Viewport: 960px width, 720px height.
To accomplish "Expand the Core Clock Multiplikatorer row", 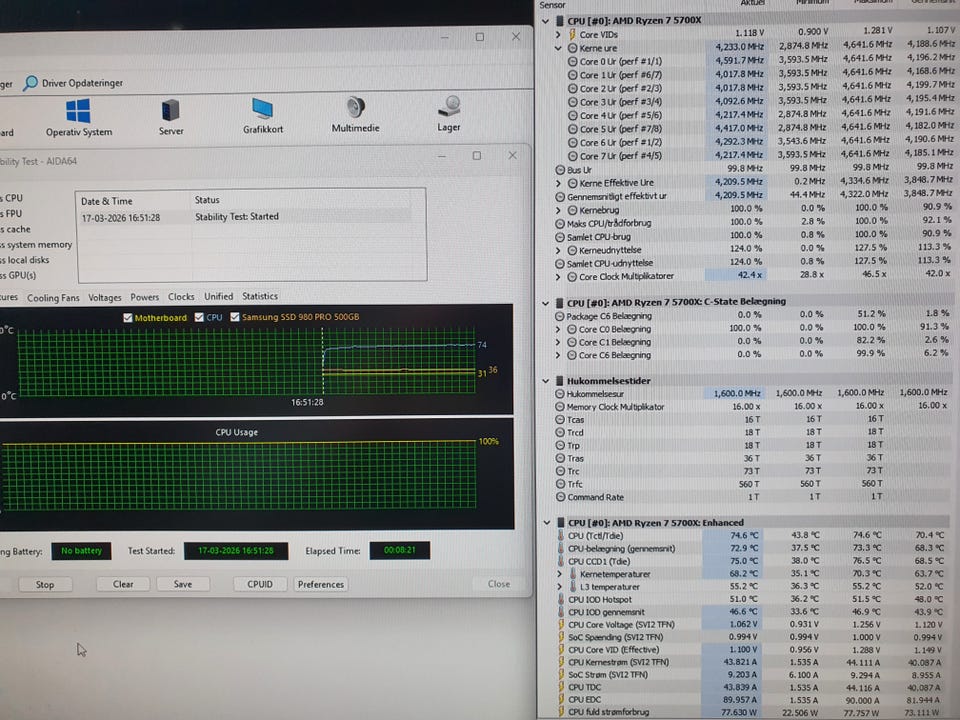I will [559, 276].
